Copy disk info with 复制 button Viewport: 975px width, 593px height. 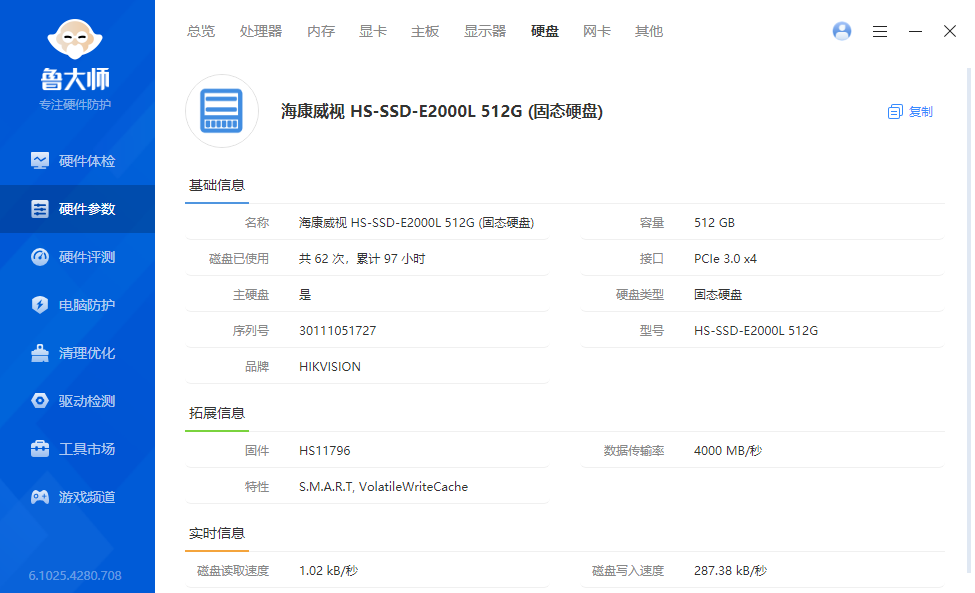pyautogui.click(x=910, y=112)
